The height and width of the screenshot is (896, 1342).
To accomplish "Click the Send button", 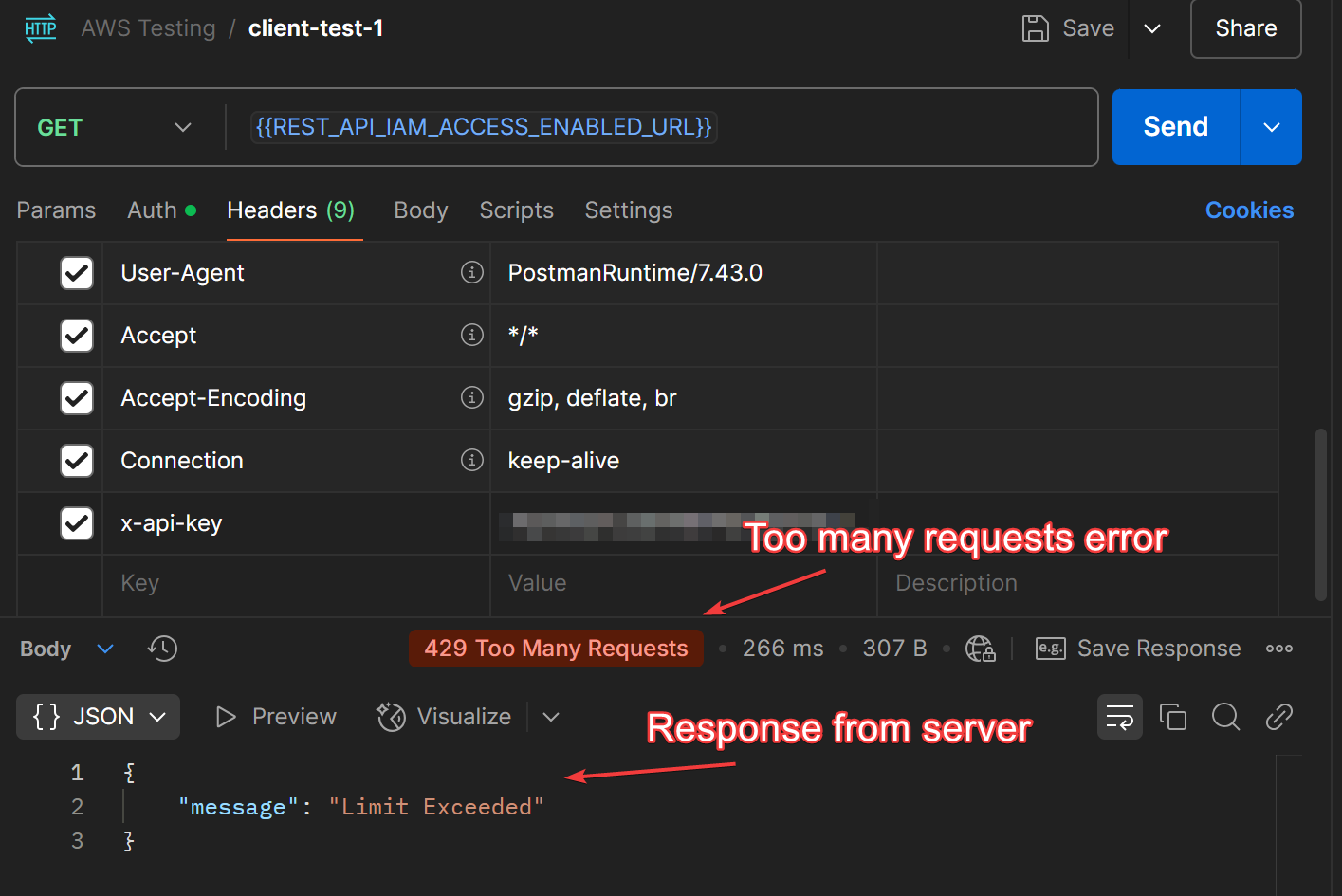I will tap(1175, 127).
